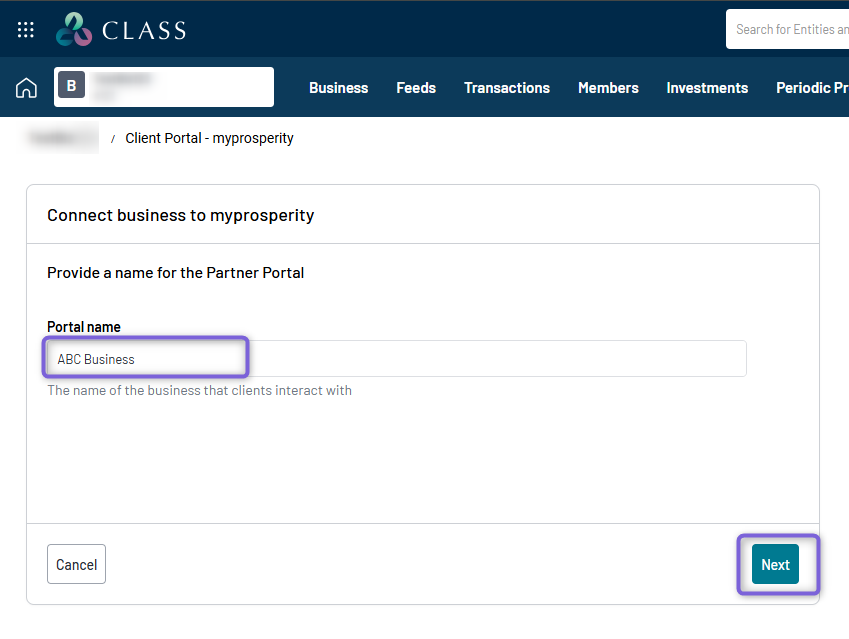849x639 pixels.
Task: Open the Periodic menu item
Action: click(812, 88)
